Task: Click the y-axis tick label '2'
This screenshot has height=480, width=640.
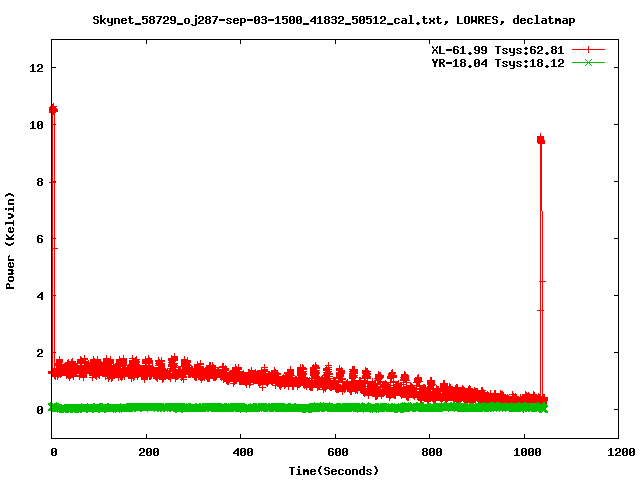Action: (x=40, y=353)
